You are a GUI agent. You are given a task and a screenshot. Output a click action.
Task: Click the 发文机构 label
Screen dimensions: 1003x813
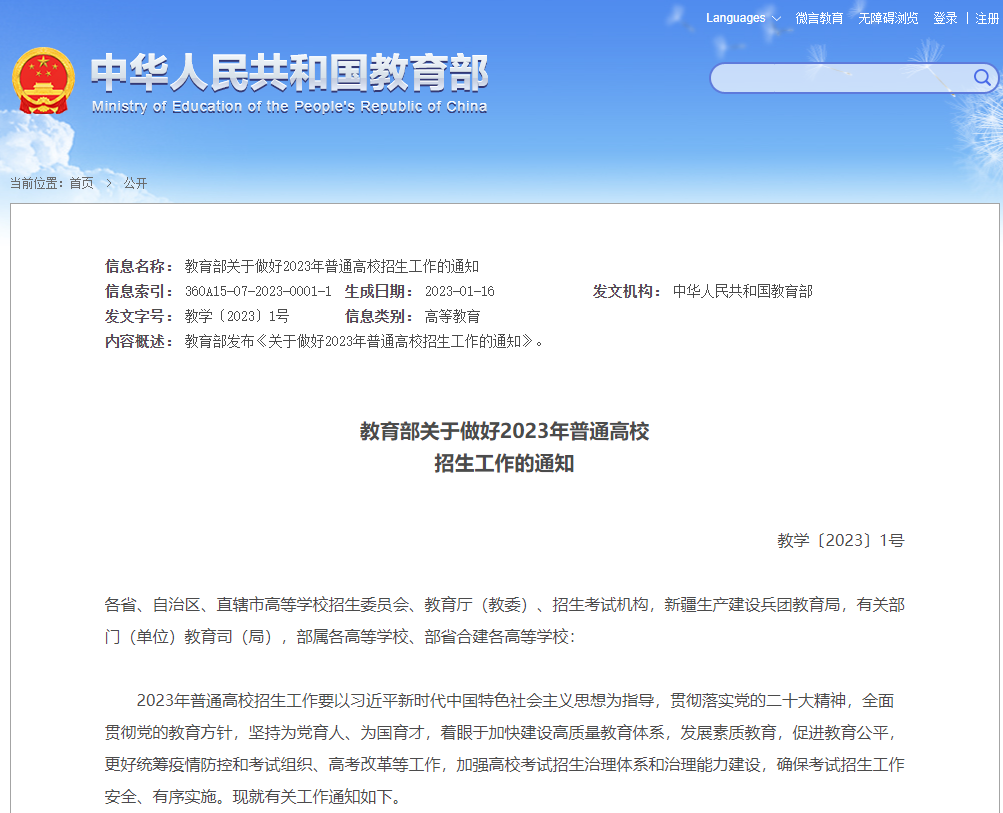pos(627,292)
